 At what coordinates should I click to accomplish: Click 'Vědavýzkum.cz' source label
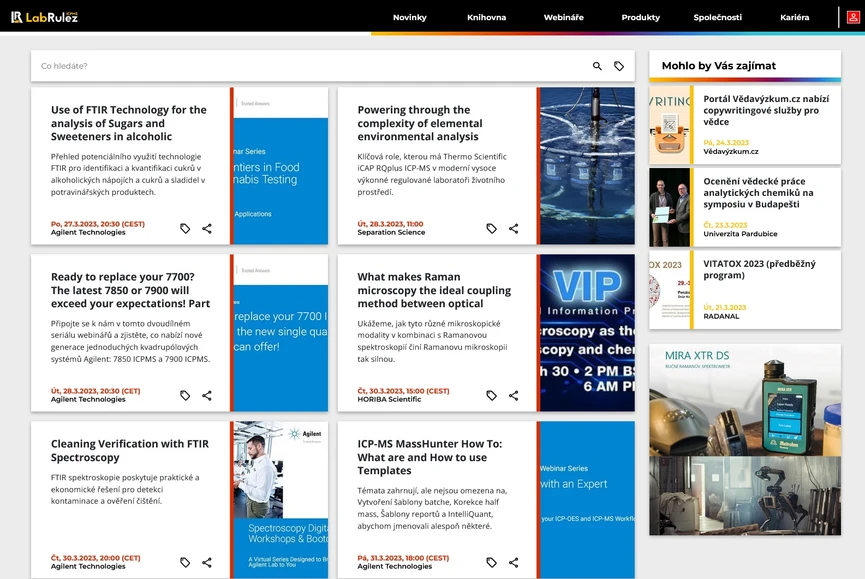click(x=730, y=152)
